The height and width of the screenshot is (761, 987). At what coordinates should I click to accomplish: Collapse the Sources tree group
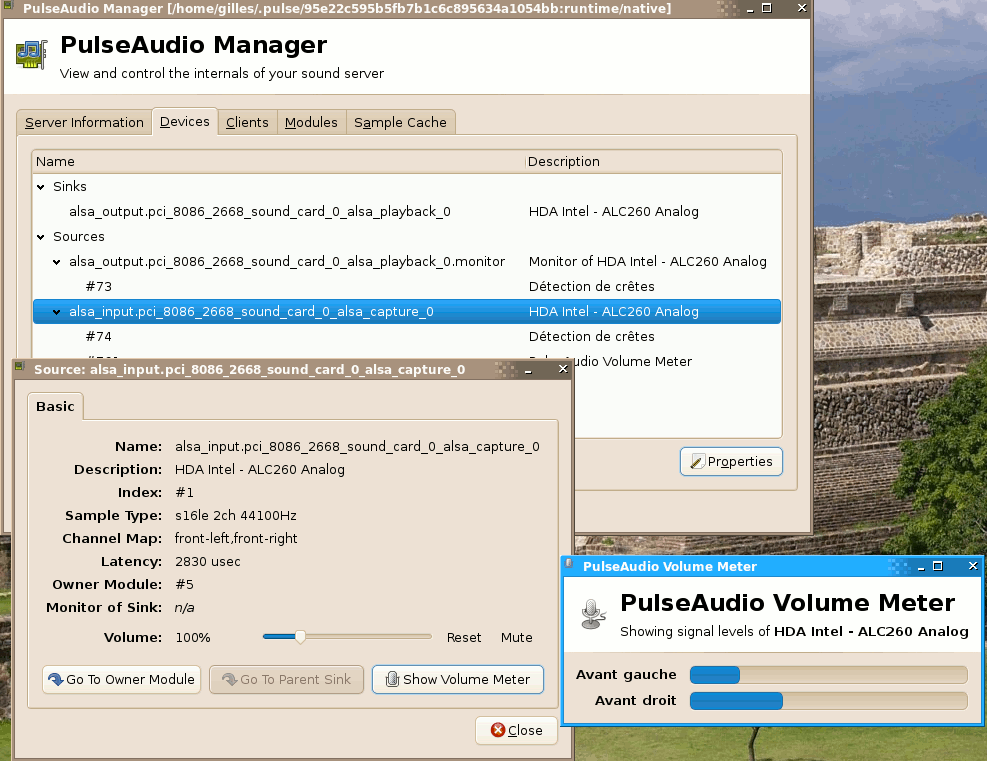click(x=41, y=237)
